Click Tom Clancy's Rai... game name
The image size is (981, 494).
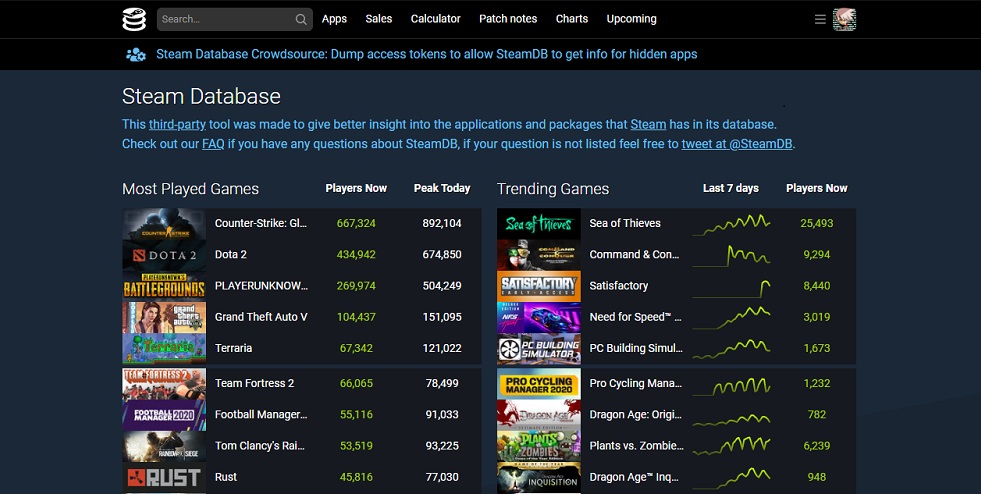click(260, 446)
